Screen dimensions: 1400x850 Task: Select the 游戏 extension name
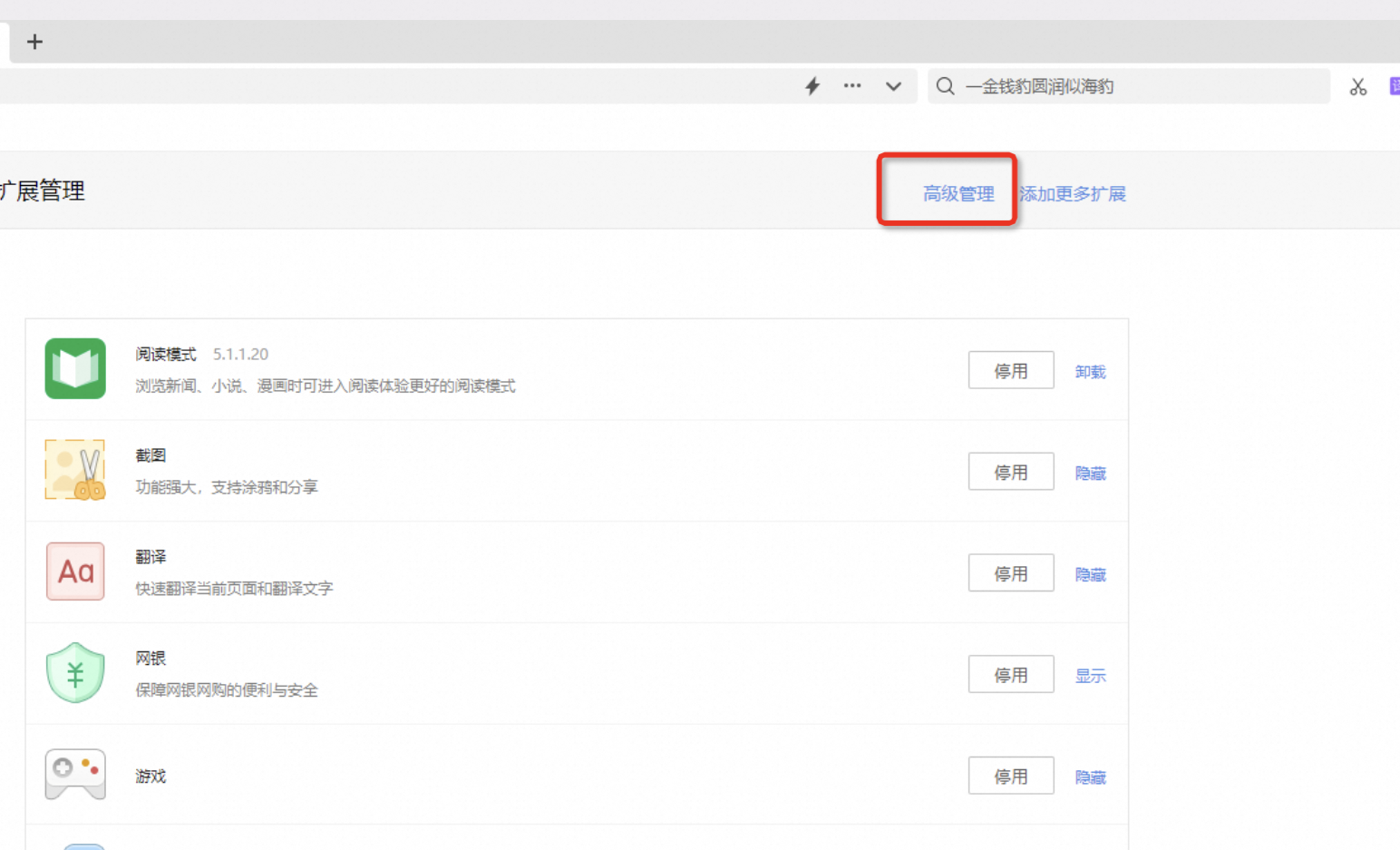(x=151, y=777)
